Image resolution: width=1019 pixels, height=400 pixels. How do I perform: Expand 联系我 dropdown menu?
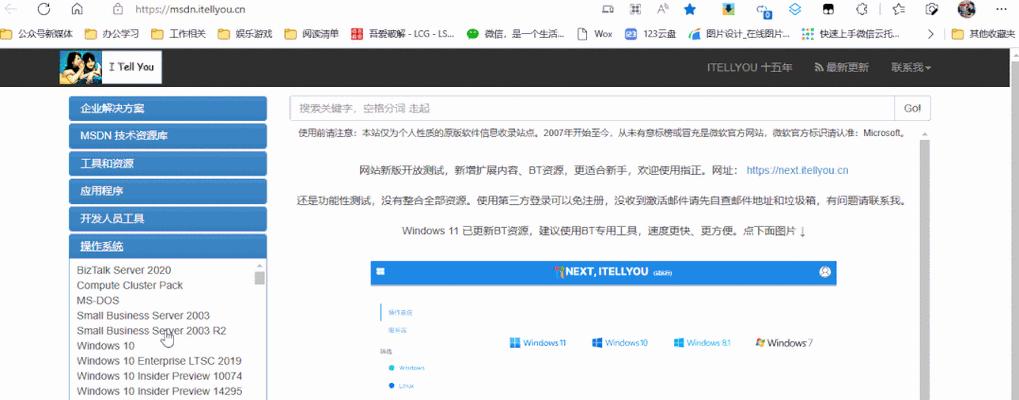pyautogui.click(x=911, y=68)
